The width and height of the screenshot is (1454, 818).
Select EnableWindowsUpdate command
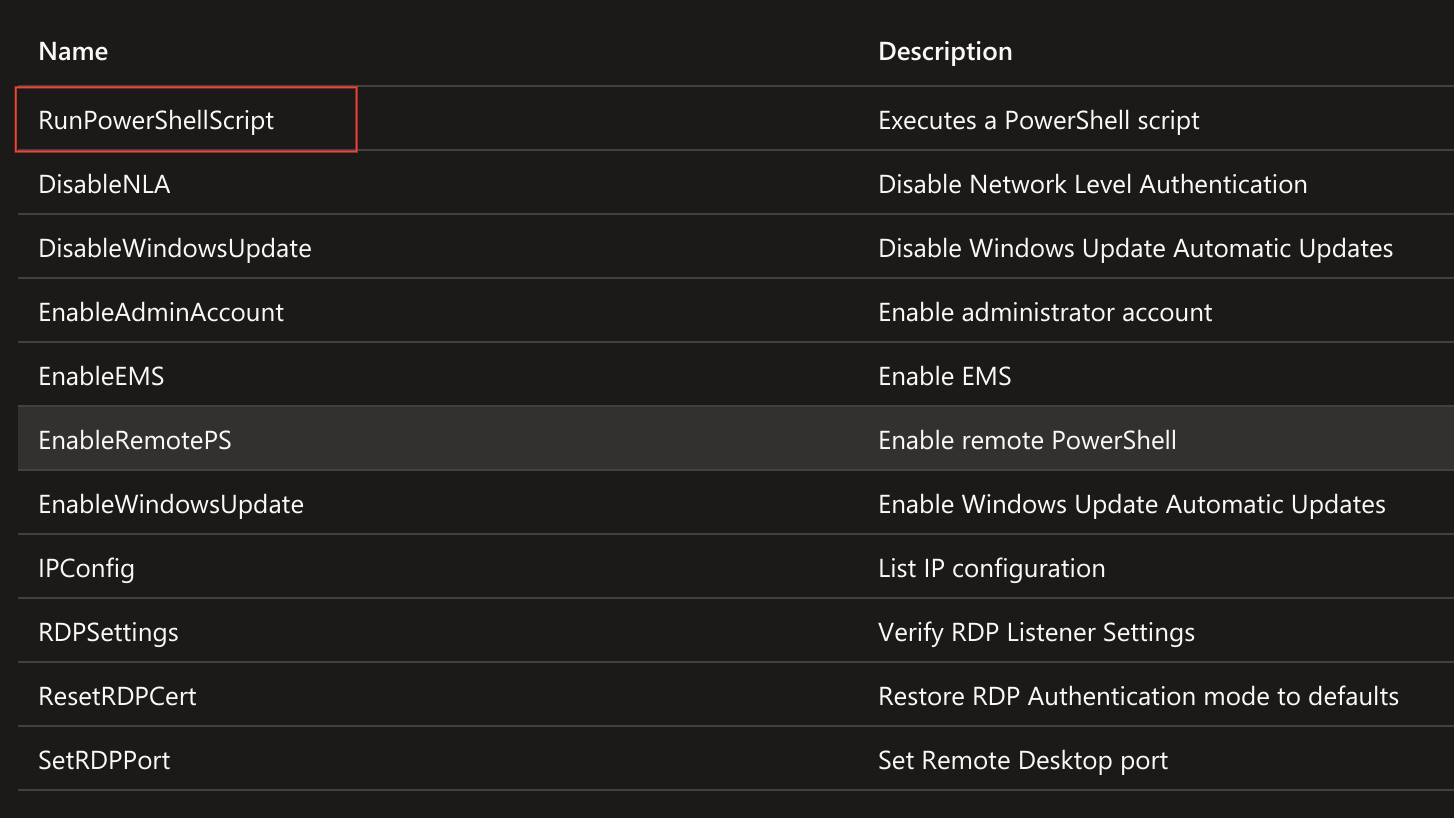[x=171, y=504]
